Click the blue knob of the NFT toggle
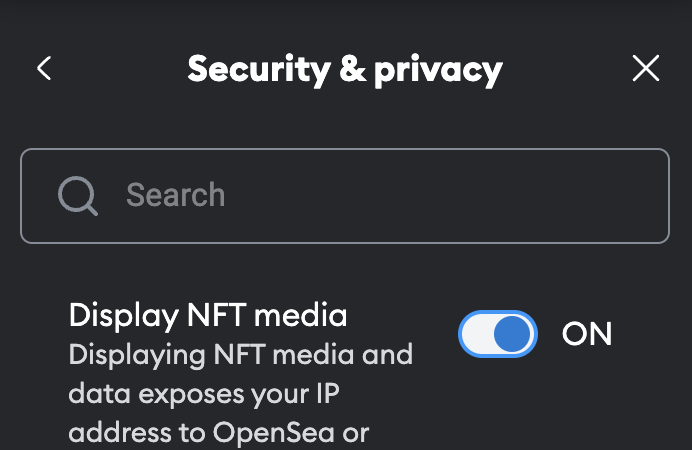 pos(512,334)
